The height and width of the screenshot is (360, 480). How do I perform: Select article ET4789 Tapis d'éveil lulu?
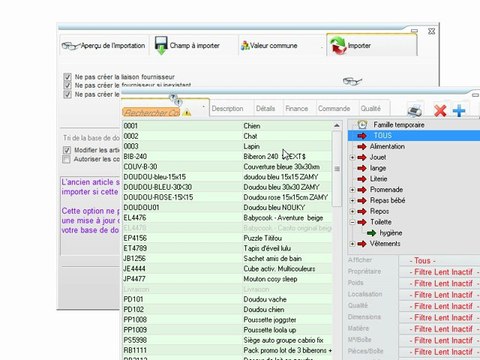coord(227,248)
